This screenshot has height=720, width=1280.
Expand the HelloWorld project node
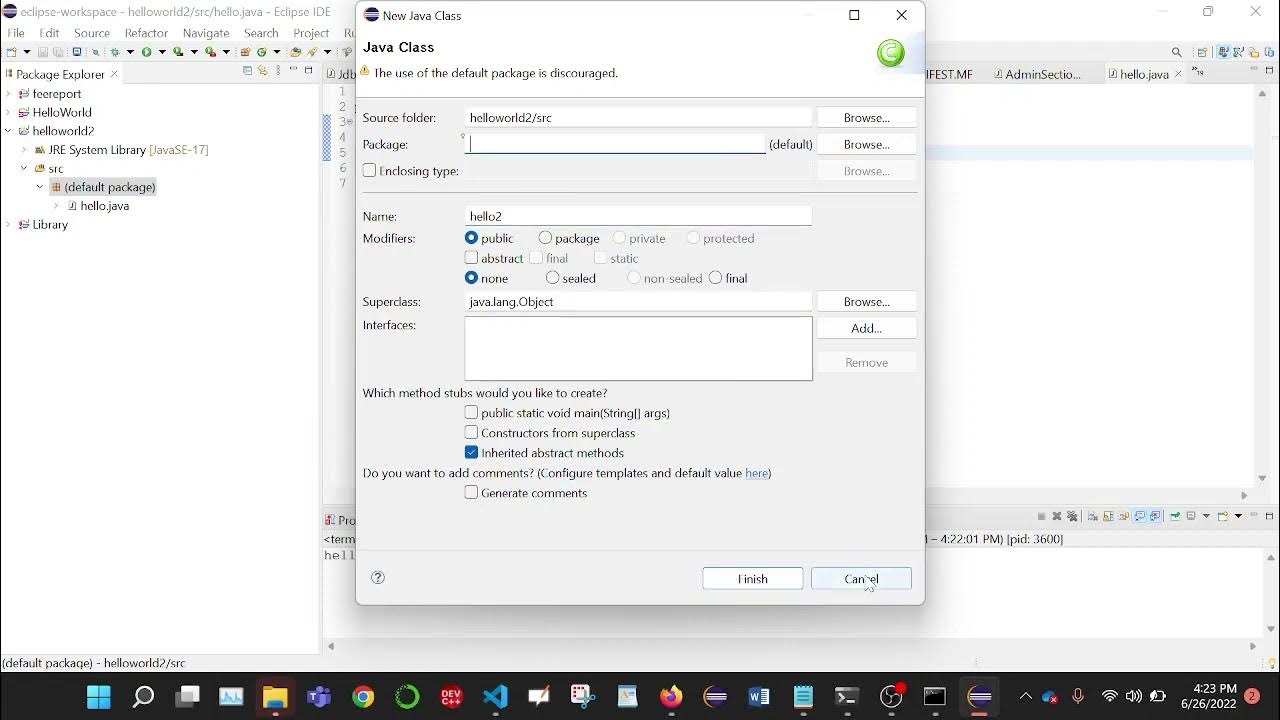point(8,113)
